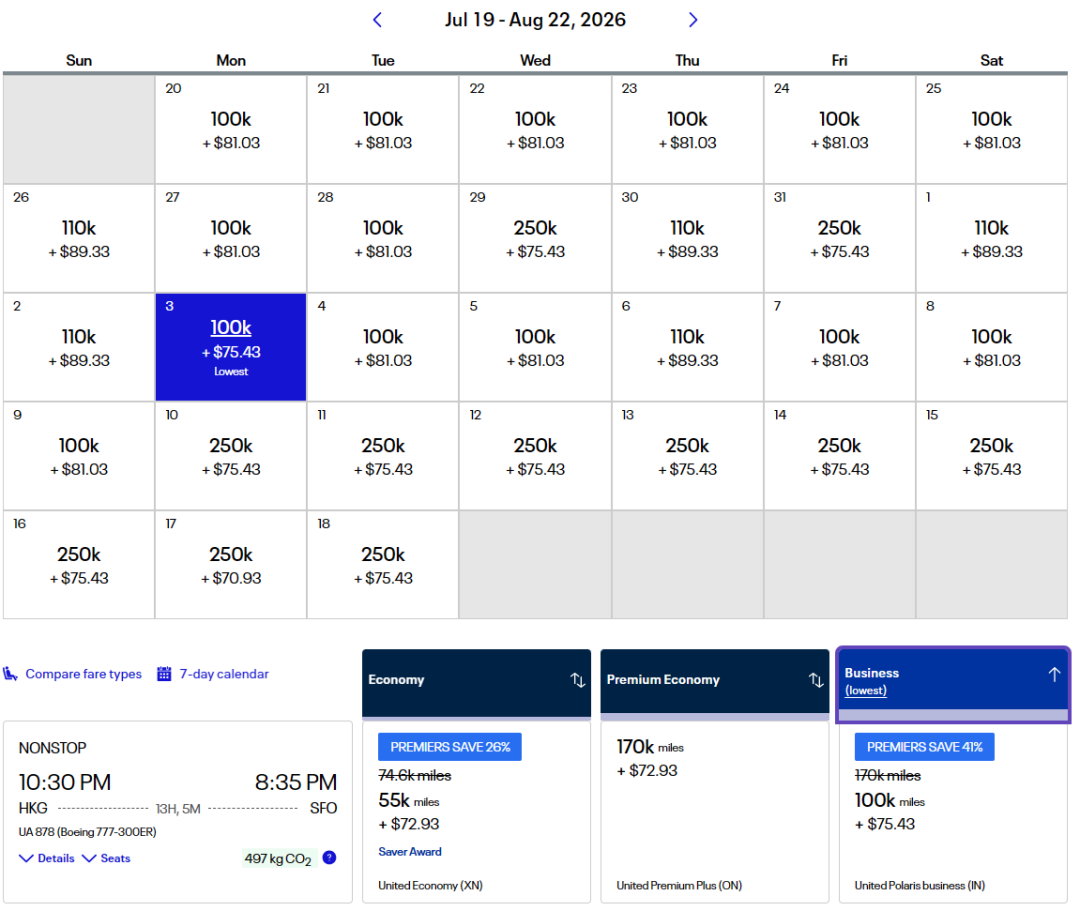Open the CO2 emissions info icon
The width and height of the screenshot is (1080, 911).
329,858
